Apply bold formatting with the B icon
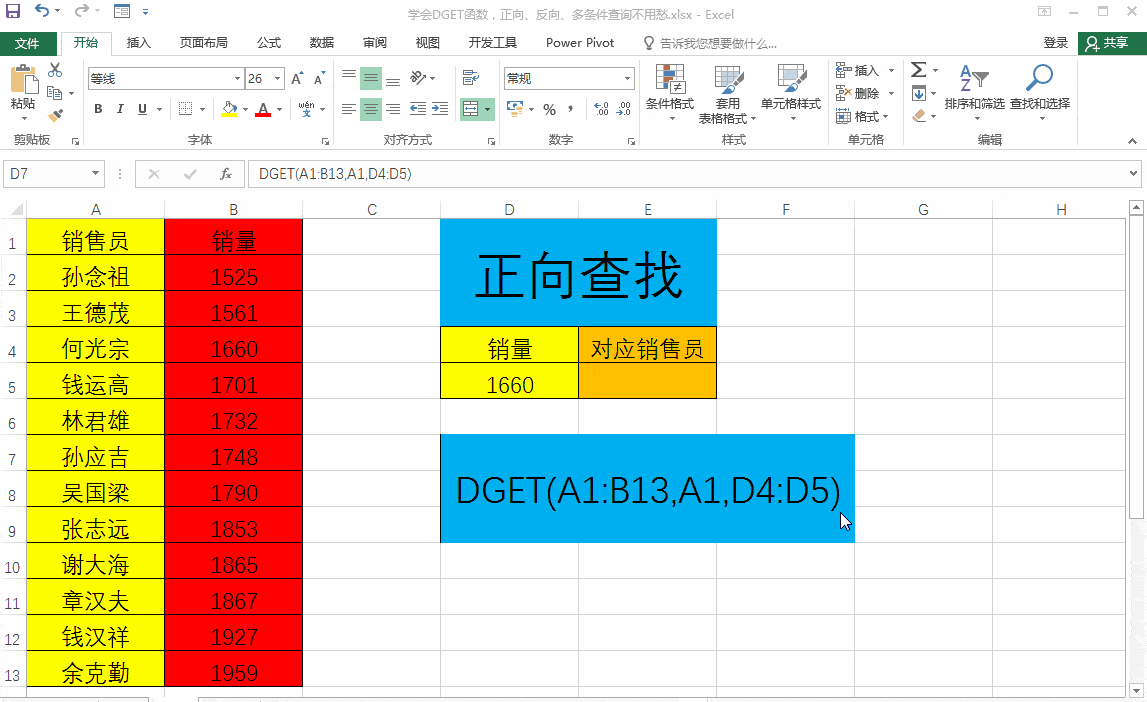 (97, 108)
